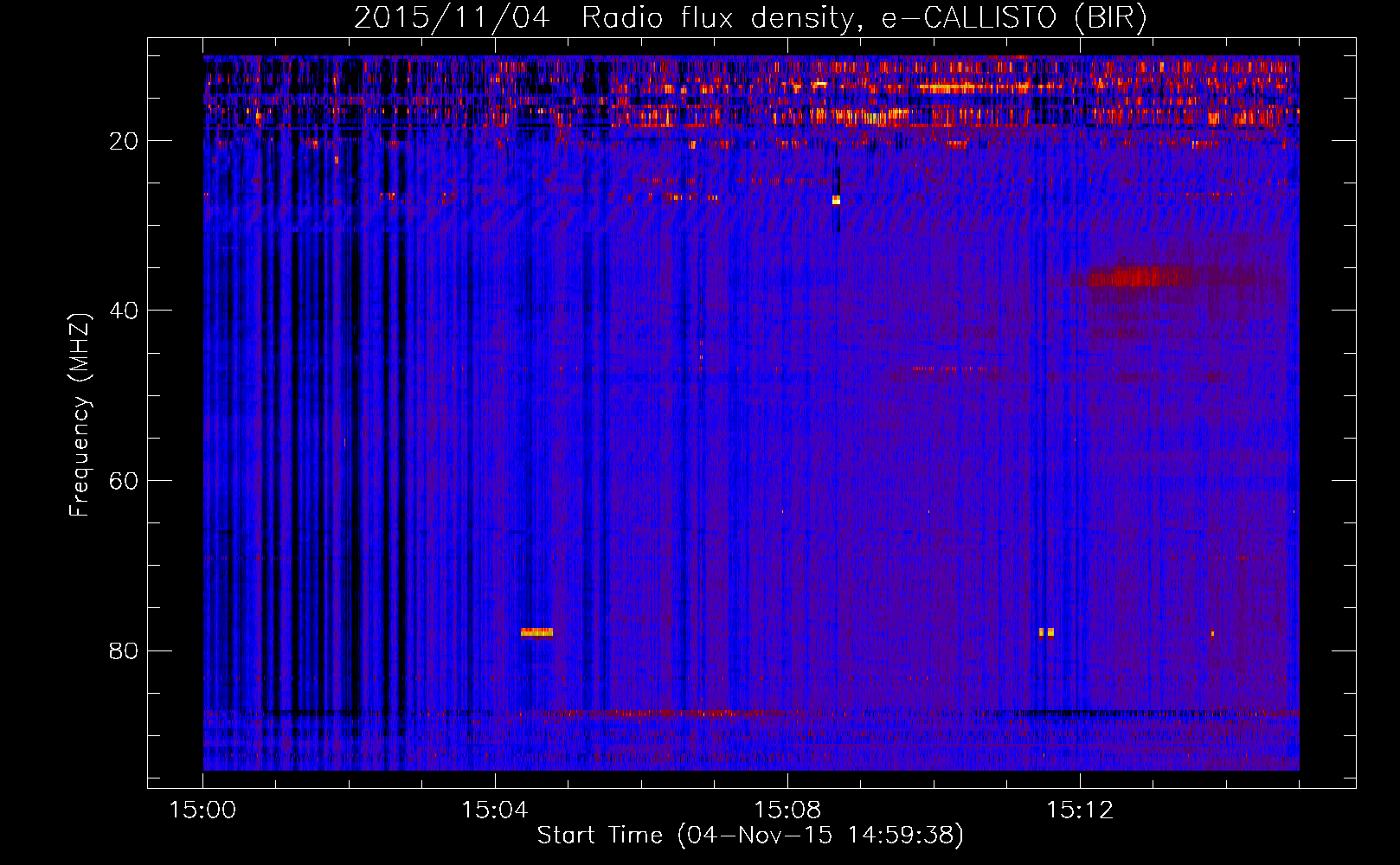The image size is (1400, 865).
Task: Click the 20 MHz frequency tick label
Action: [x=124, y=141]
